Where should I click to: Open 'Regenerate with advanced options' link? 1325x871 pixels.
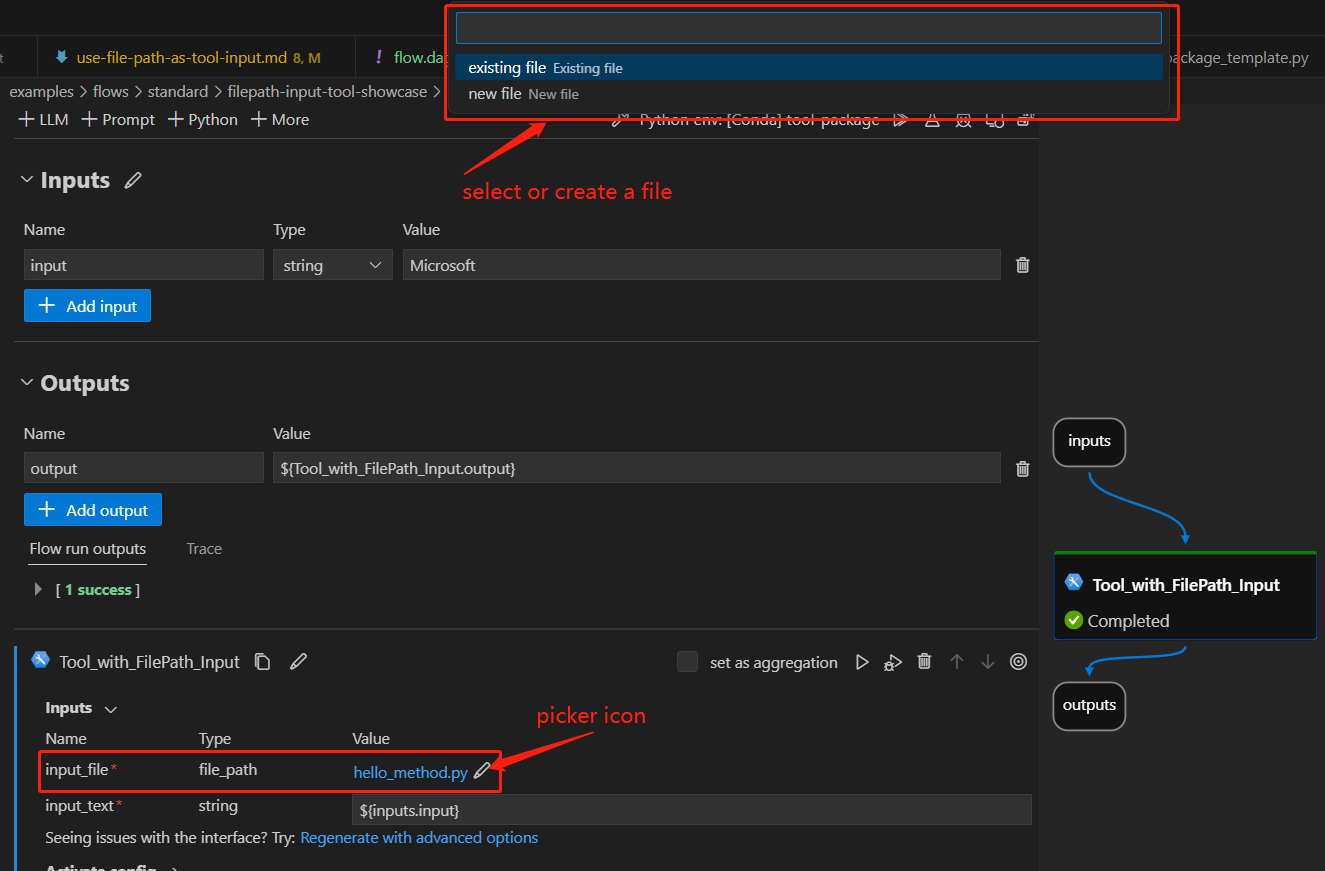[x=419, y=838]
